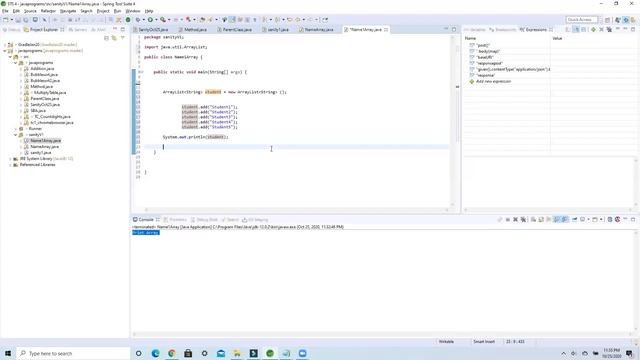Click Task View Cortana circle icon
640x360 pixels.
138,353
